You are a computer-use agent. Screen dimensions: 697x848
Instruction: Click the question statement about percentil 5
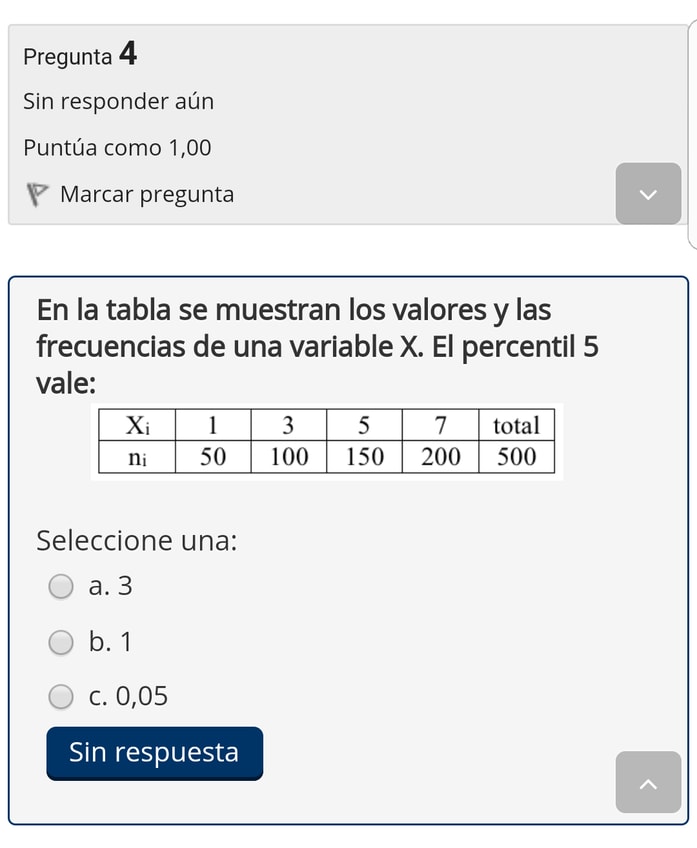[317, 346]
